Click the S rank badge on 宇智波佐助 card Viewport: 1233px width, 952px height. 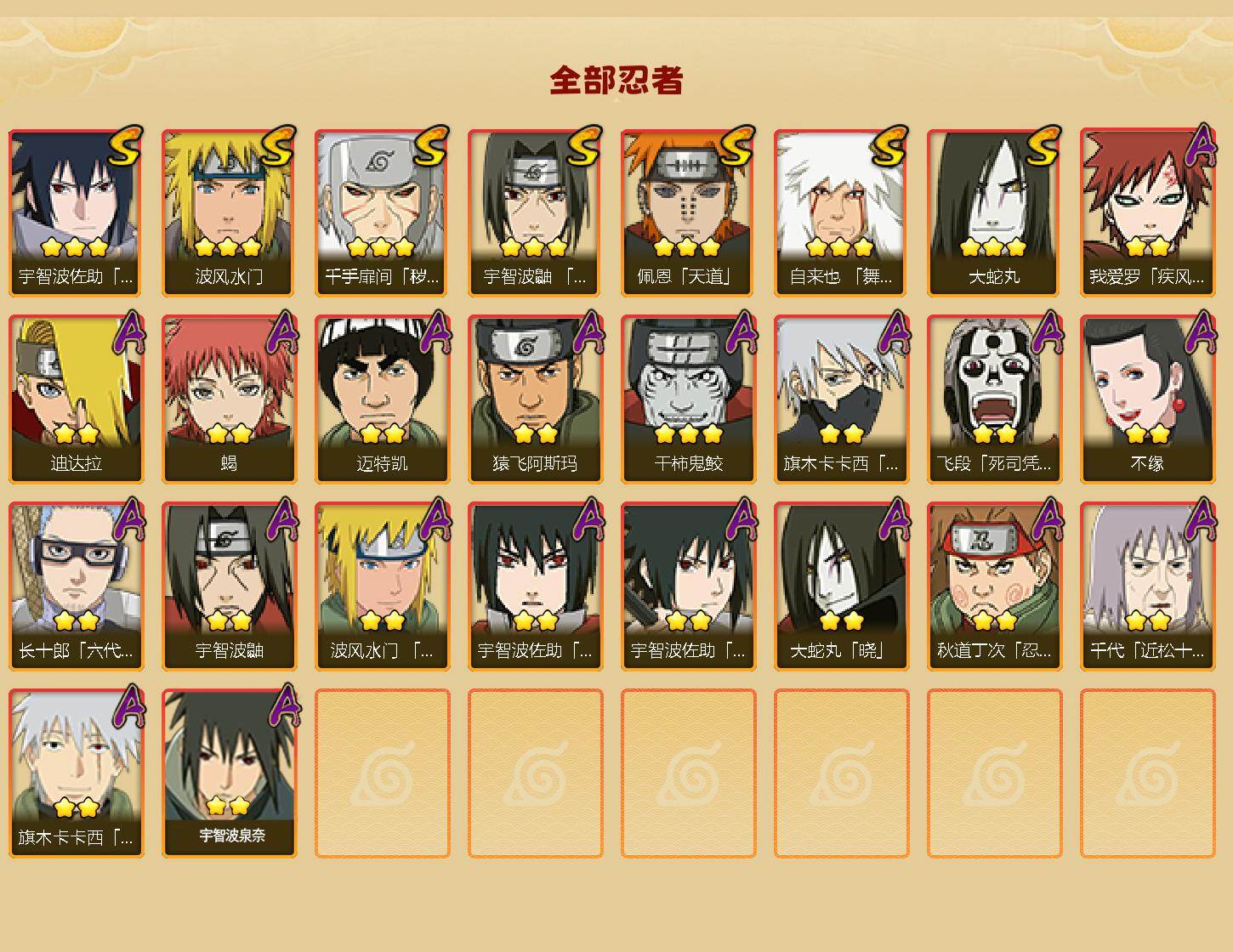point(124,146)
